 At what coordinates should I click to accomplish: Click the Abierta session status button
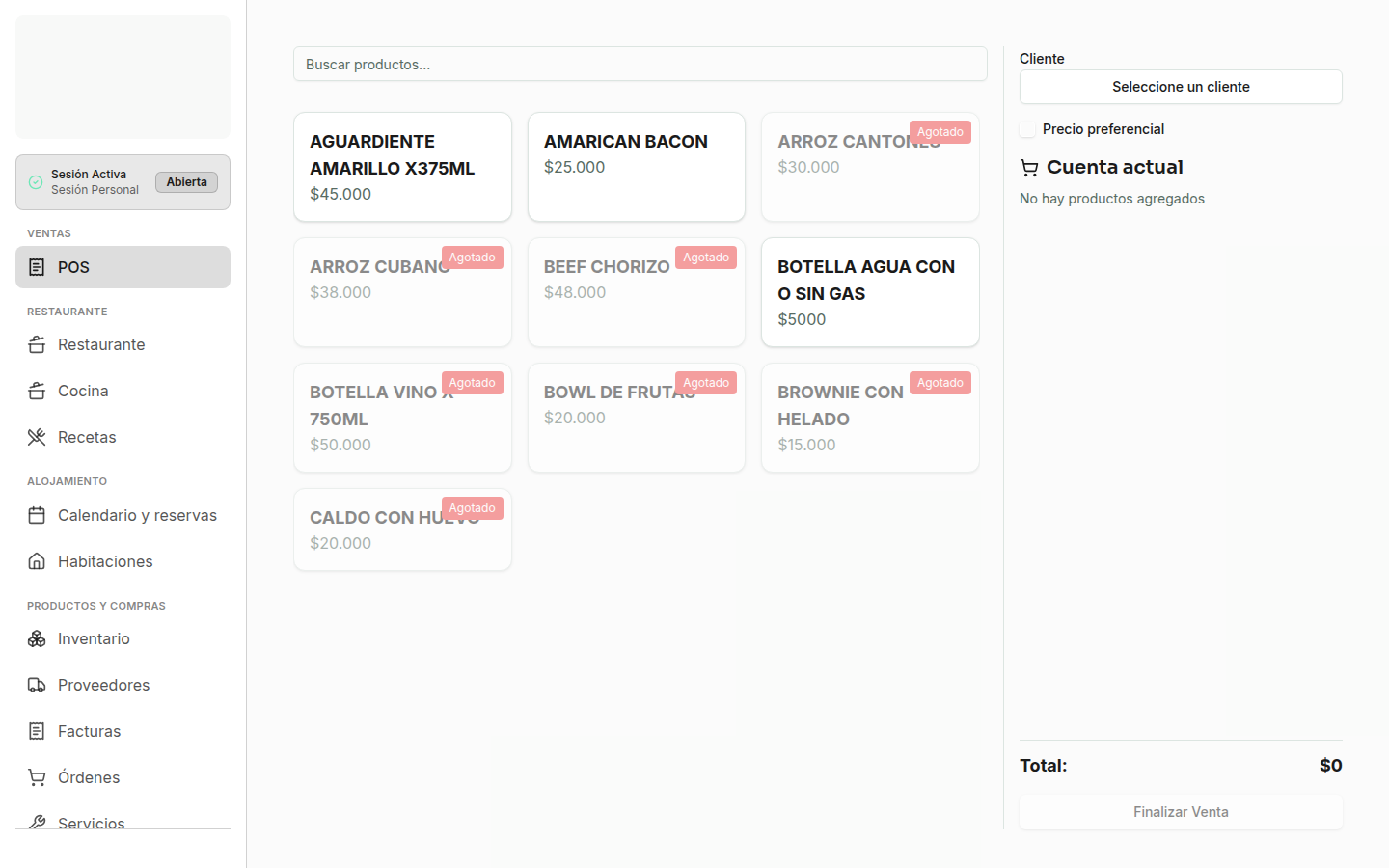tap(186, 182)
